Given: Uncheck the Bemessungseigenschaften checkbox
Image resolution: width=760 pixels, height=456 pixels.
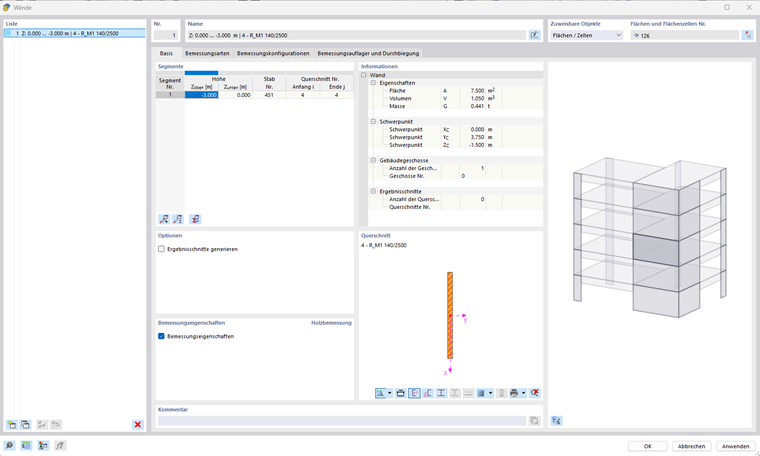Looking at the screenshot, I should (x=161, y=336).
